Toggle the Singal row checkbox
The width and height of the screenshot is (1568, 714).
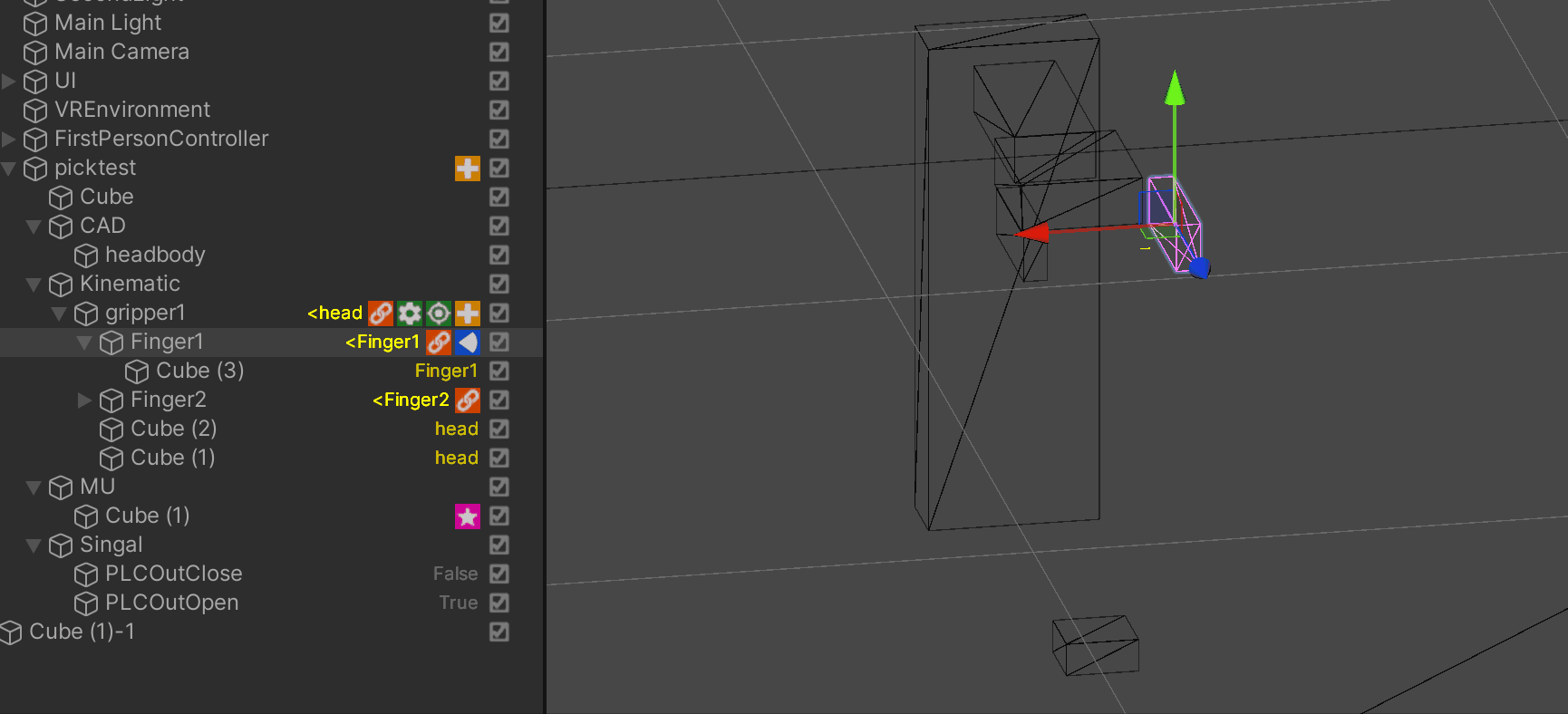coord(499,545)
